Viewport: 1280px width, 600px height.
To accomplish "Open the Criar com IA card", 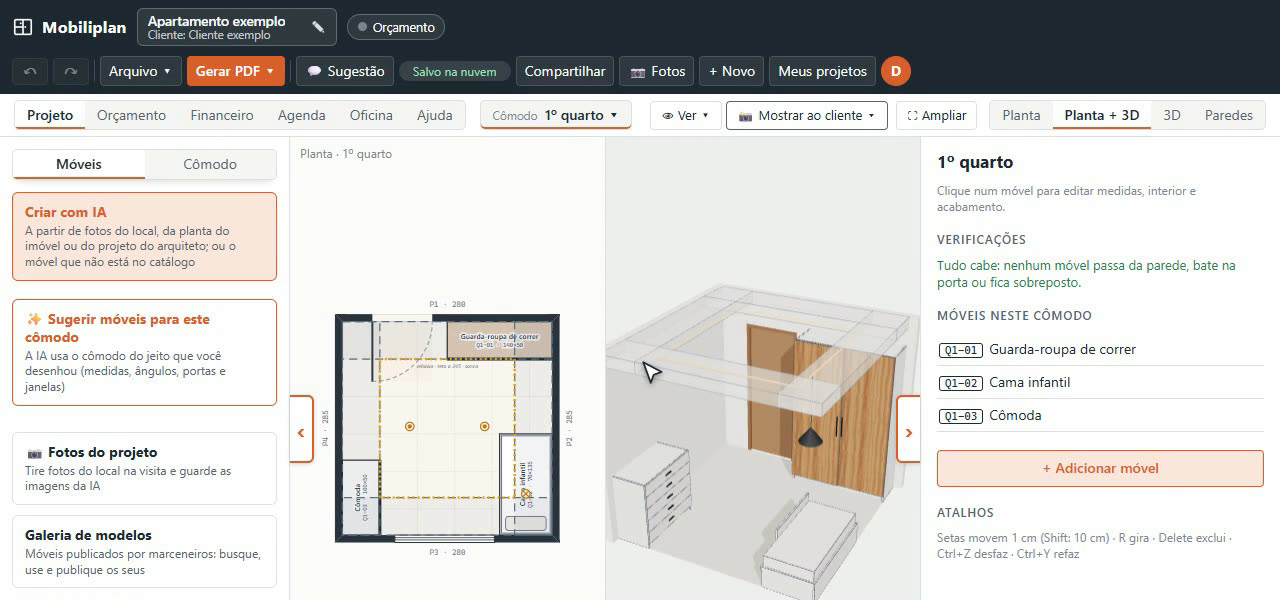I will click(x=144, y=236).
